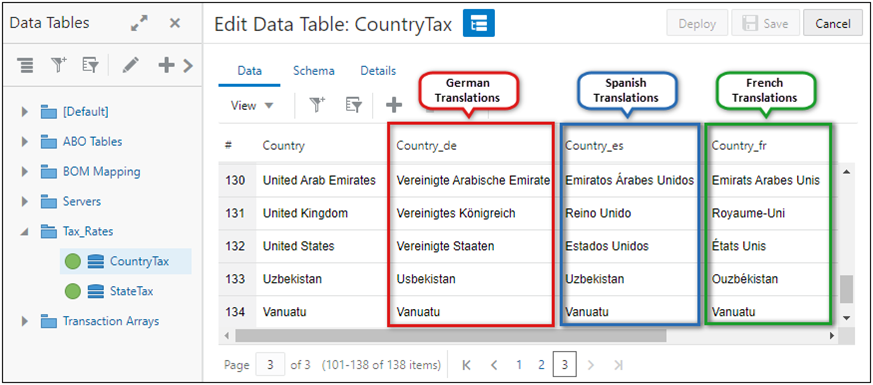Image resolution: width=873 pixels, height=385 pixels.
Task: Switch to the Data tab
Action: tap(249, 71)
